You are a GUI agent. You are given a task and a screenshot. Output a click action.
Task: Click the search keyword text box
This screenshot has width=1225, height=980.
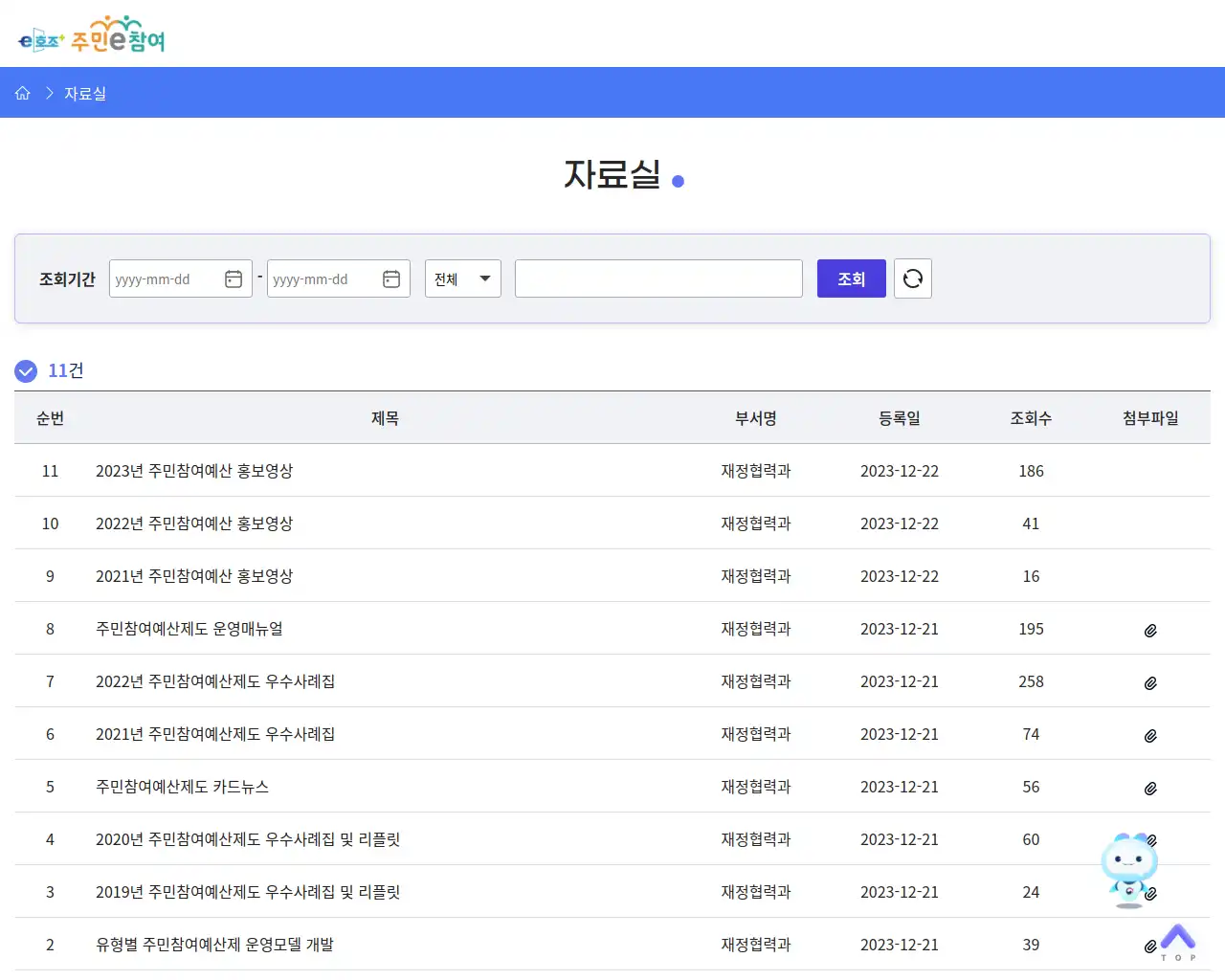coord(658,278)
